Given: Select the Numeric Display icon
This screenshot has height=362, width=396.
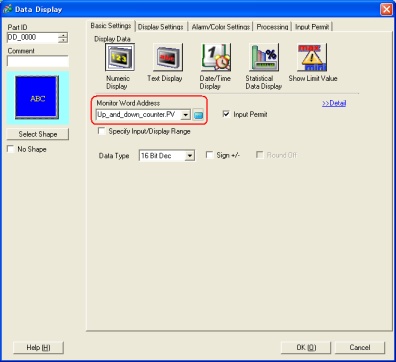Looking at the screenshot, I should pyautogui.click(x=120, y=57).
